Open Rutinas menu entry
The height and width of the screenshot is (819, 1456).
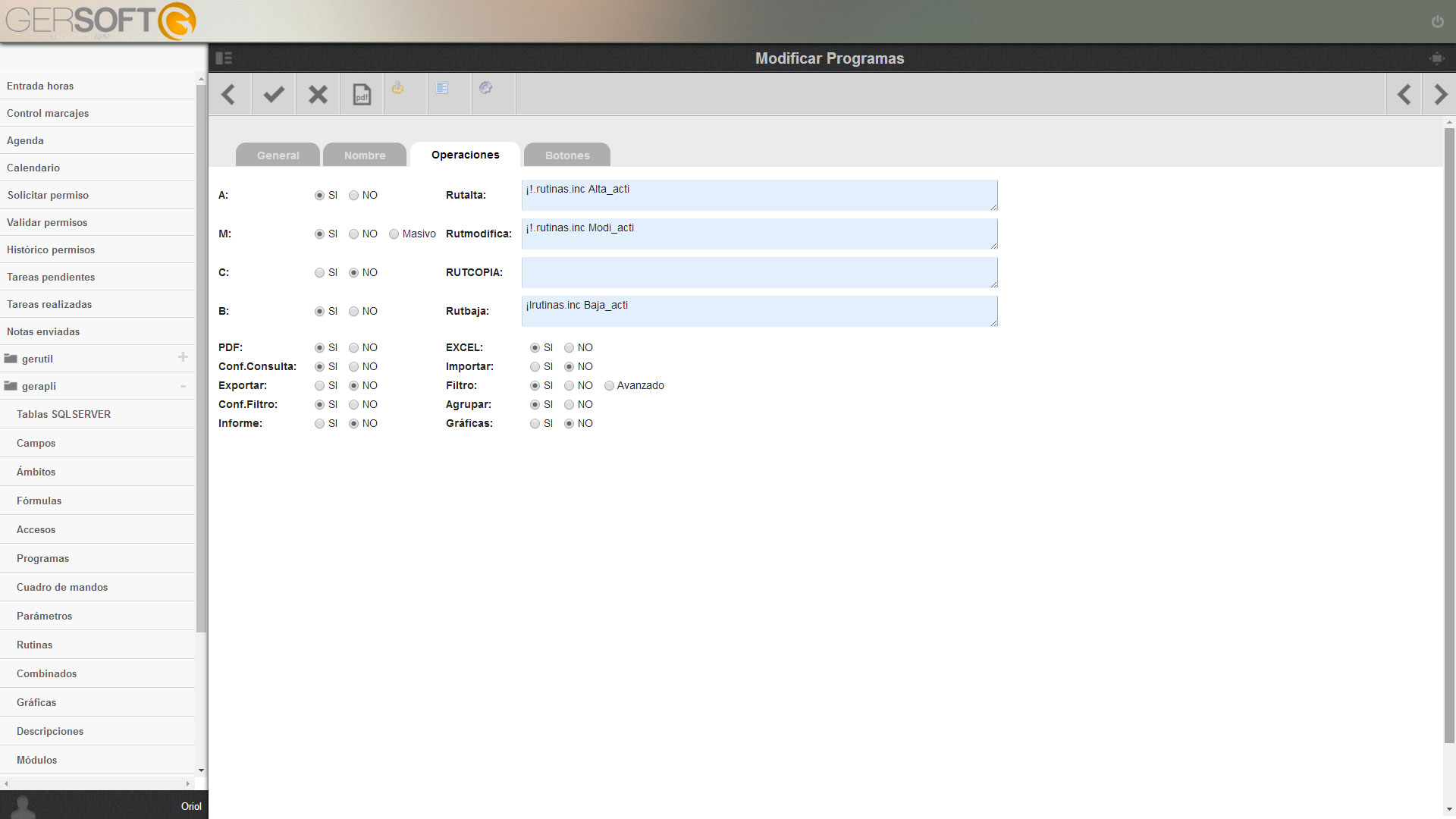click(x=98, y=645)
